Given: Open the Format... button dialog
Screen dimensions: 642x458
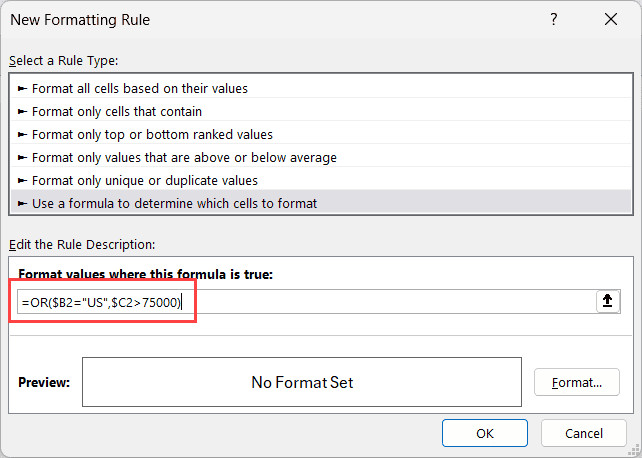Looking at the screenshot, I should (577, 382).
